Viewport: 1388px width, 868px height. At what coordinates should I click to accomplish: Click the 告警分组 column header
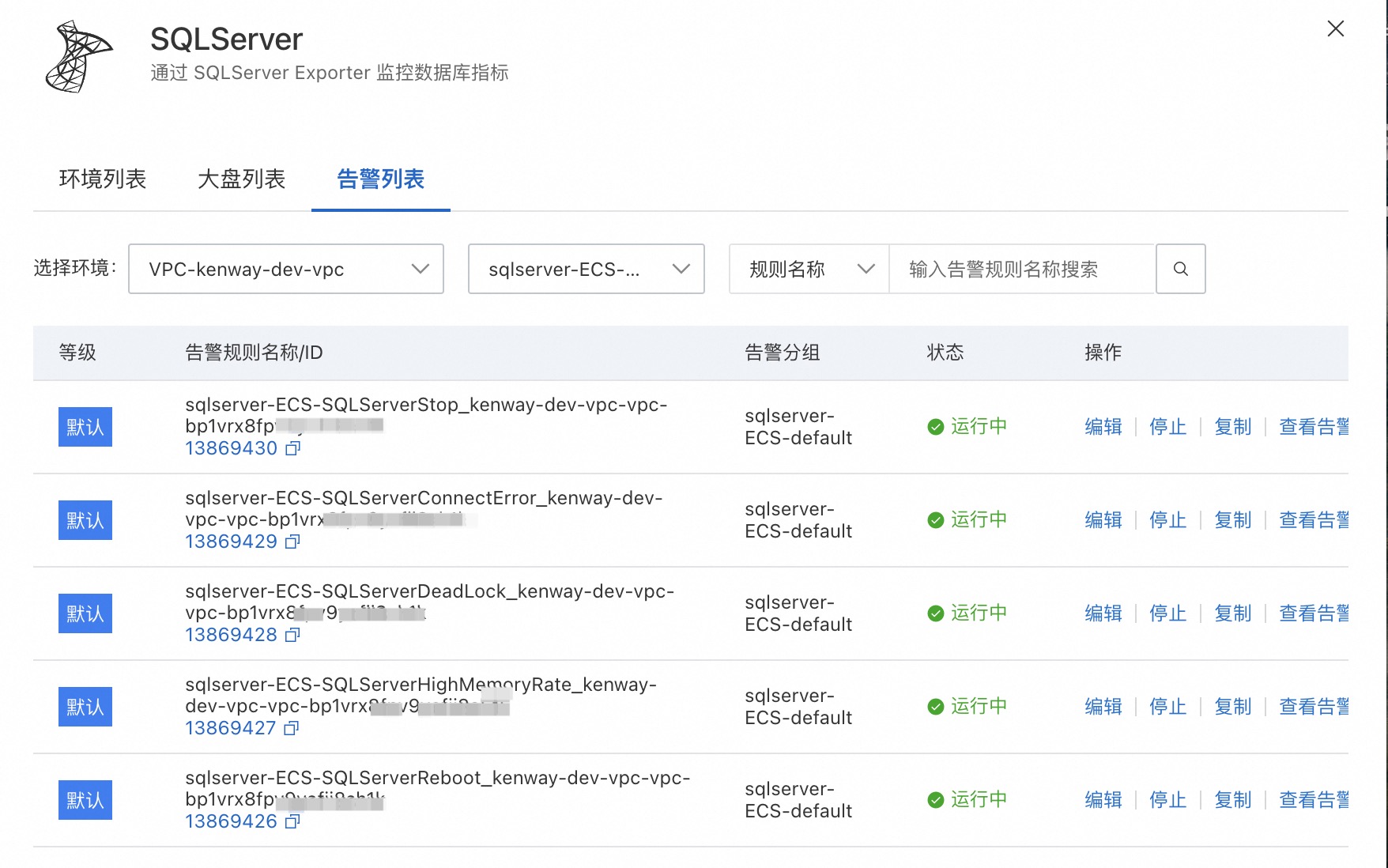pos(783,353)
